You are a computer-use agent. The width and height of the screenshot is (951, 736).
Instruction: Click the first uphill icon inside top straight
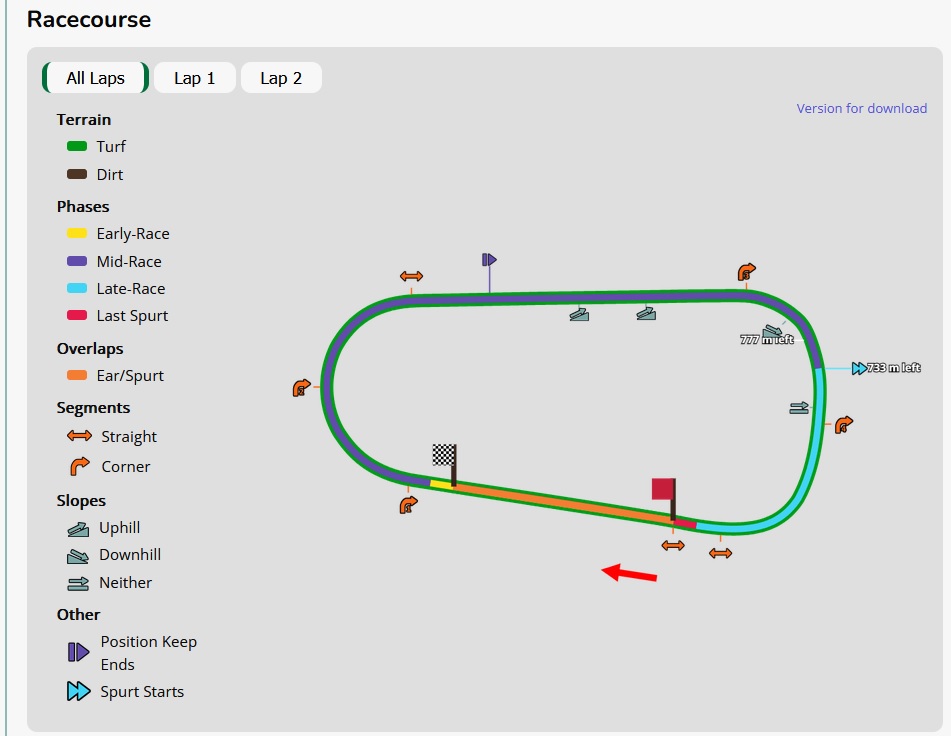(x=579, y=314)
